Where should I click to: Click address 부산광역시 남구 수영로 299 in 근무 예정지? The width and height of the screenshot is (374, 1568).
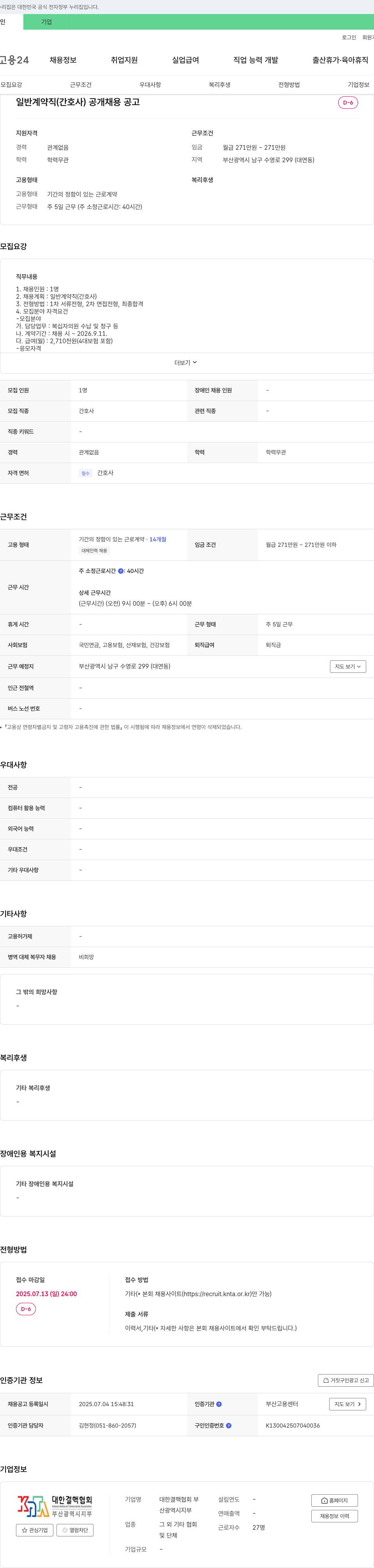click(124, 667)
